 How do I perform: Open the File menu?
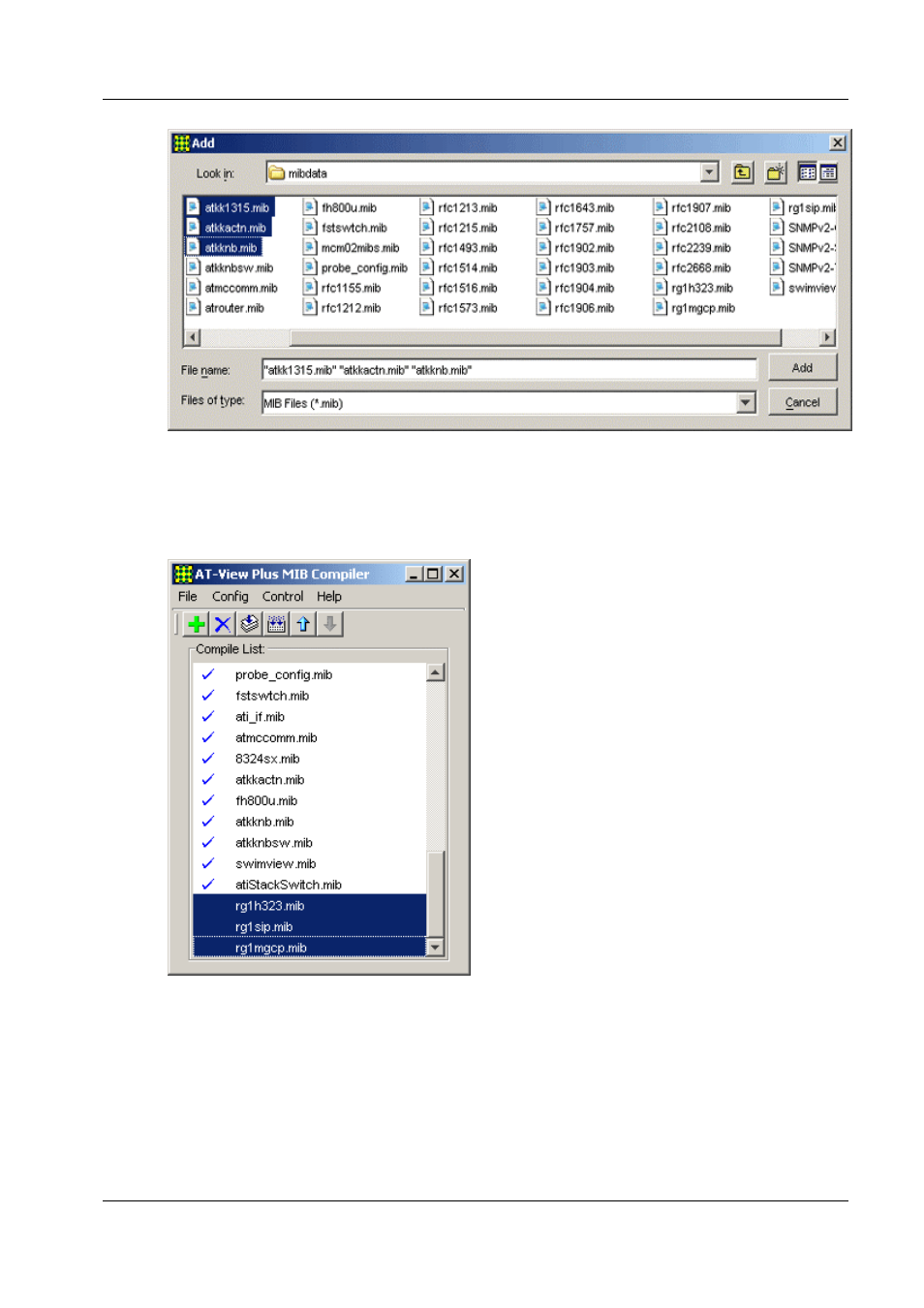coord(188,597)
